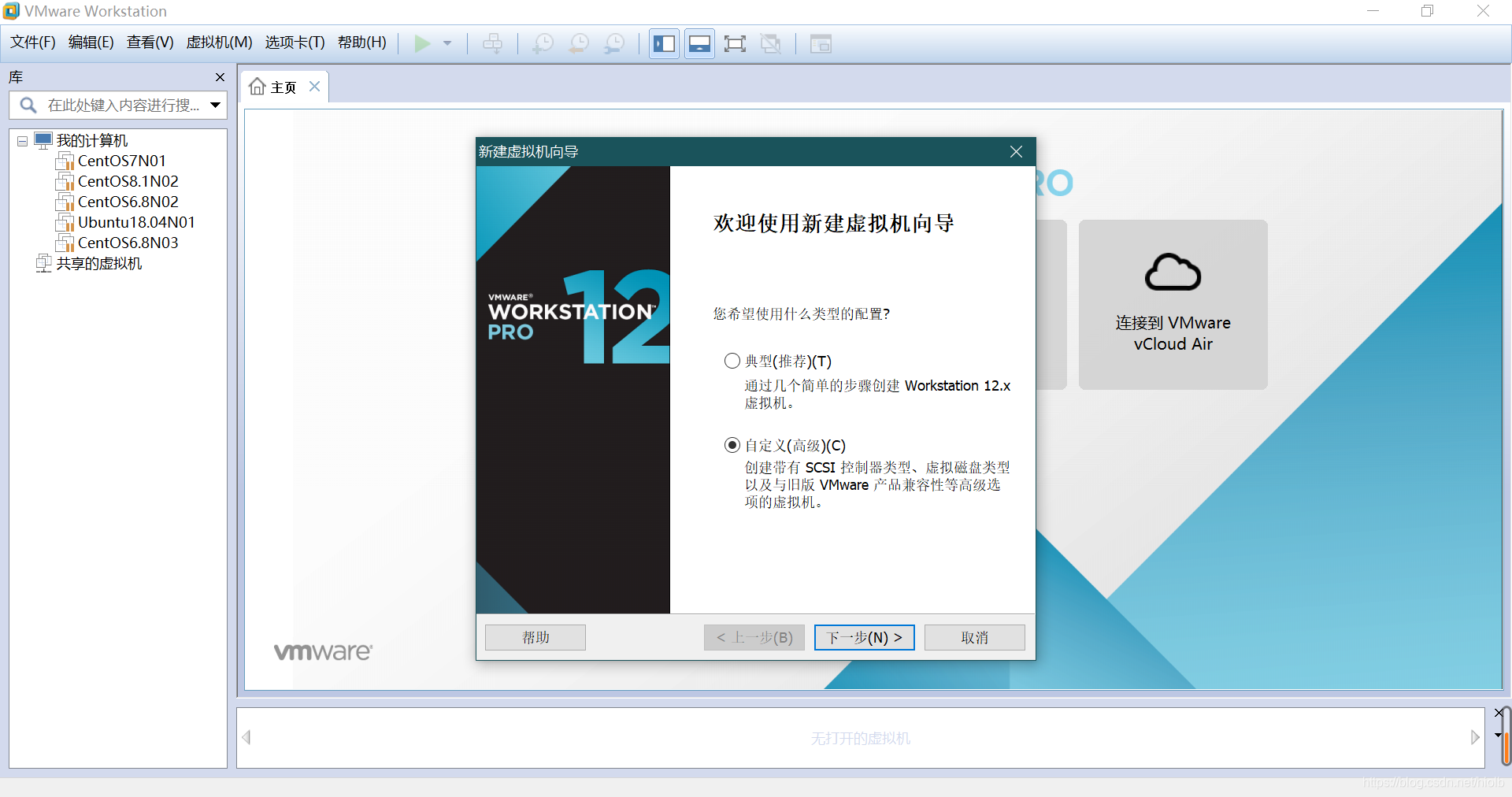Viewport: 1512px width, 797px height.
Task: Open the 文件(F) menu
Action: click(33, 43)
